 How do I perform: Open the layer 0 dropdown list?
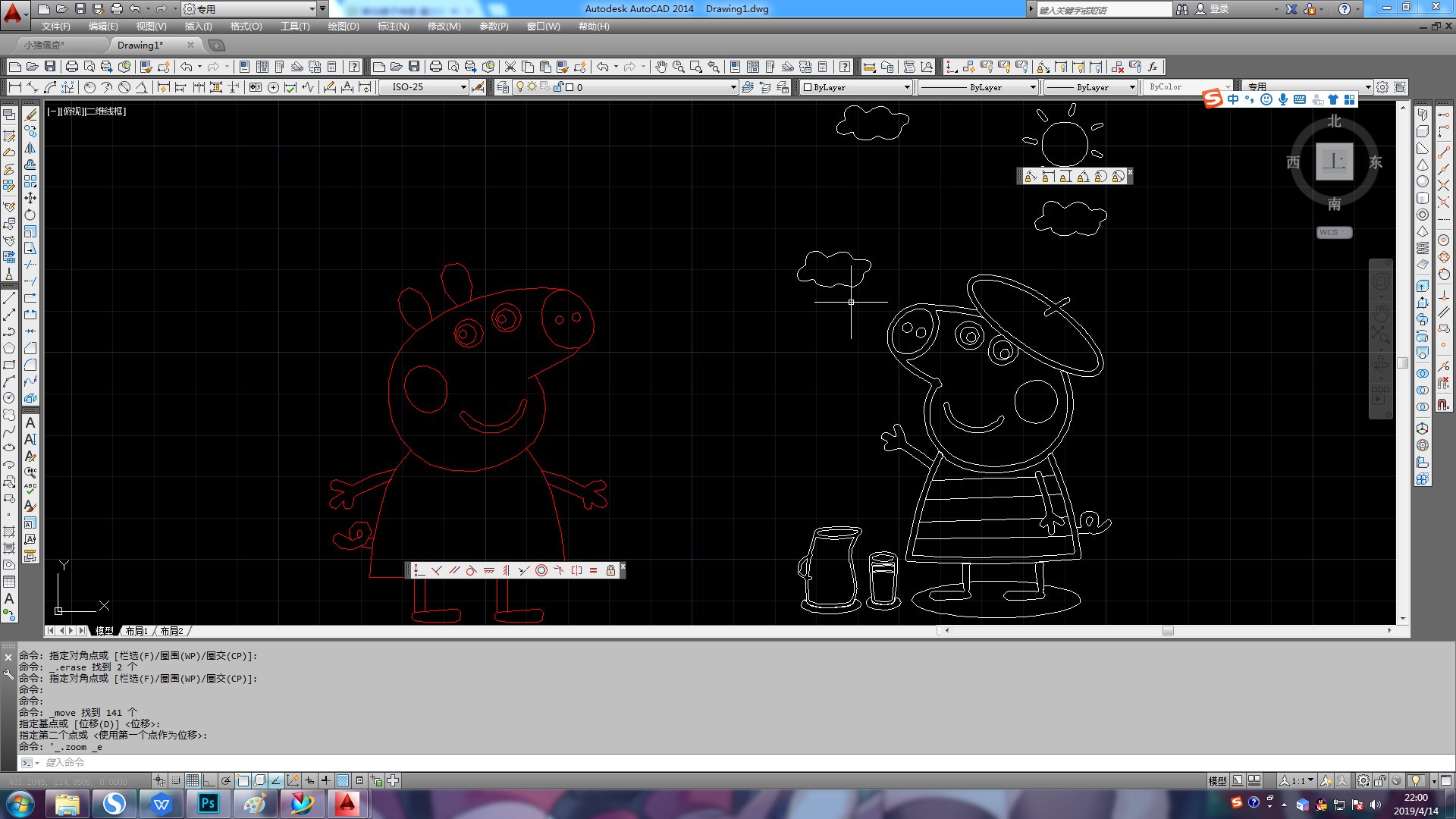[x=733, y=87]
